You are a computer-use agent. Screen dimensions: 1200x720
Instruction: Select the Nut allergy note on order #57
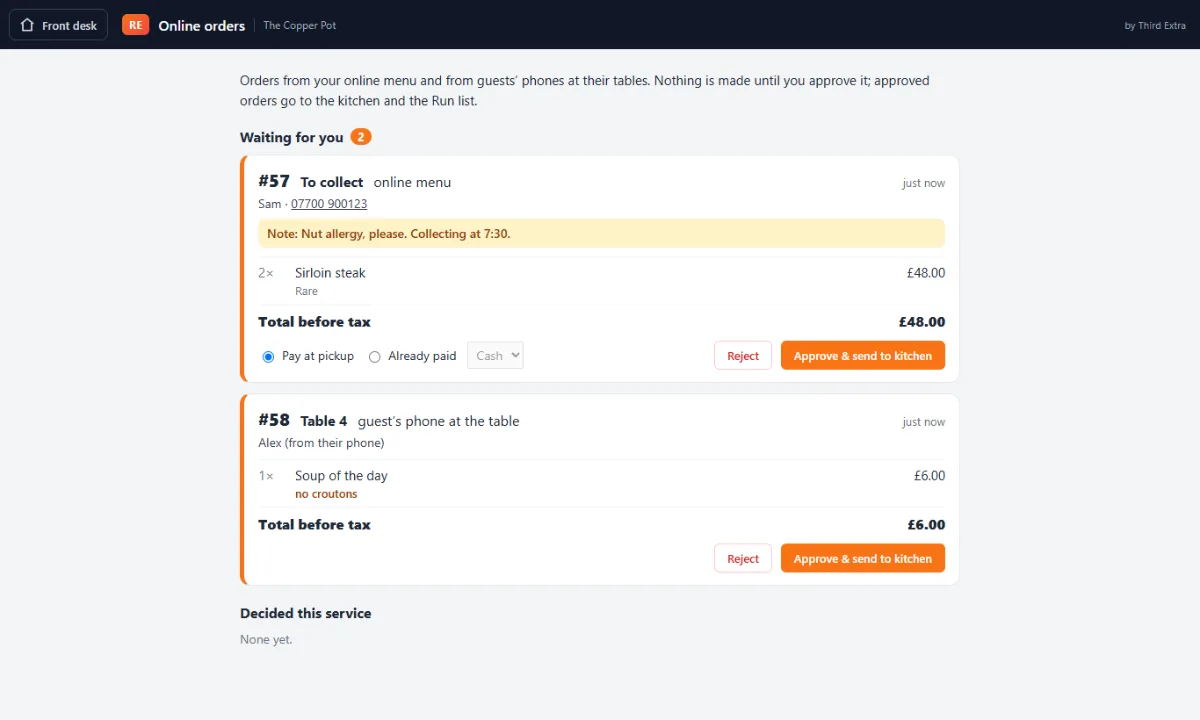tap(601, 234)
